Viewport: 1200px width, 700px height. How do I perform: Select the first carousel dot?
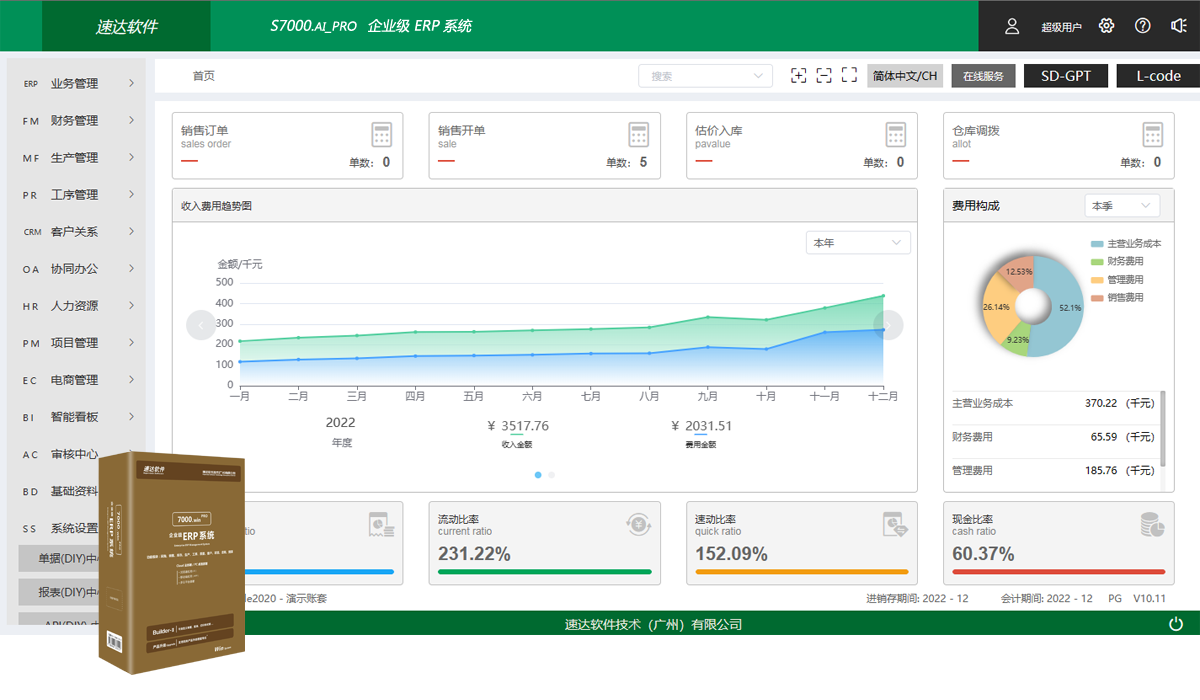[x=538, y=475]
